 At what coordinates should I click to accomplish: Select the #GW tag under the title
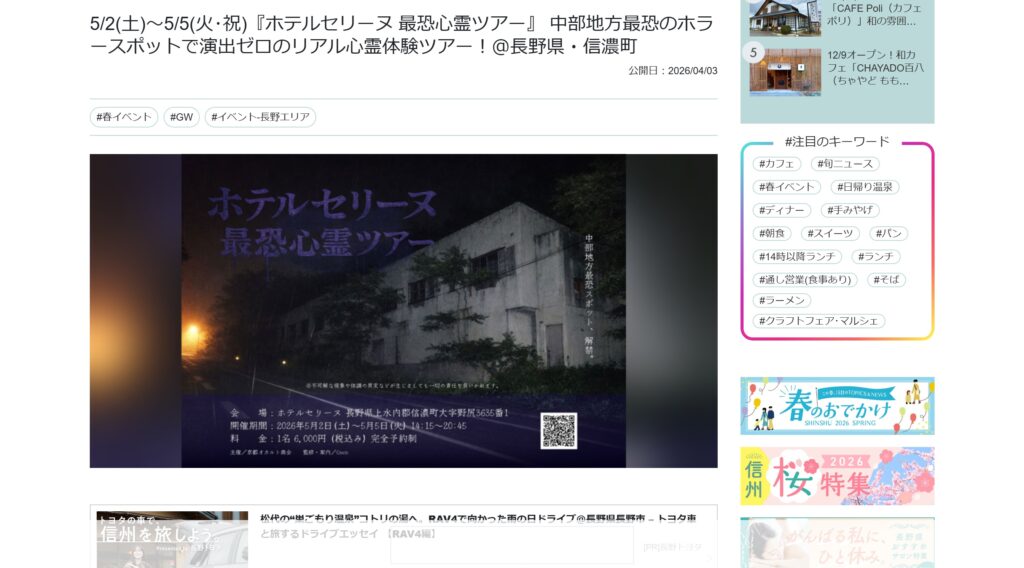181,117
